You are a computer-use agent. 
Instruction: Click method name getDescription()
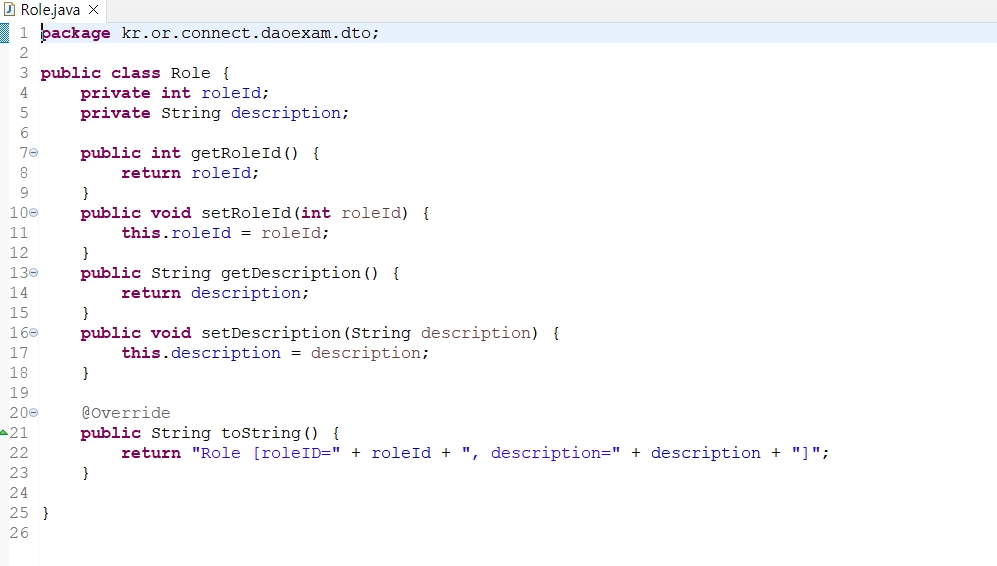point(299,273)
